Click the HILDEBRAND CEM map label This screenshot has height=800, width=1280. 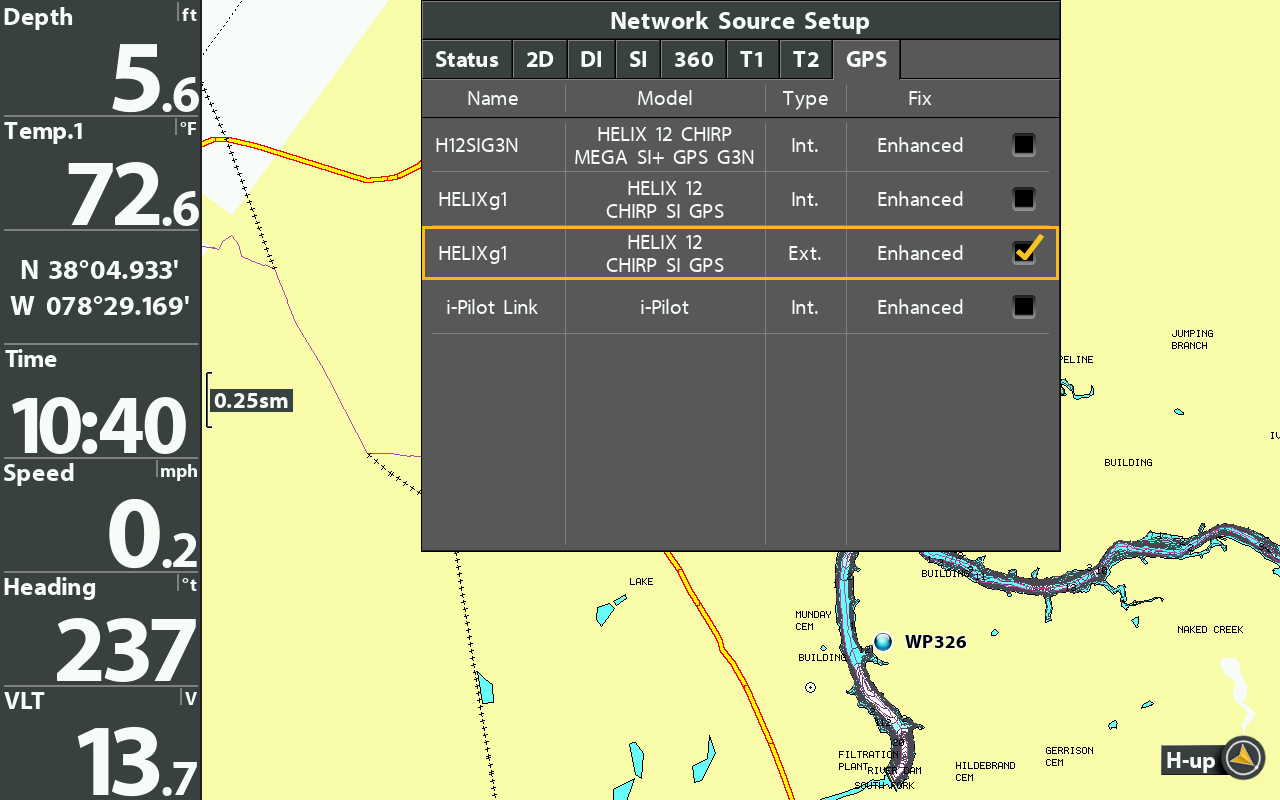[985, 771]
